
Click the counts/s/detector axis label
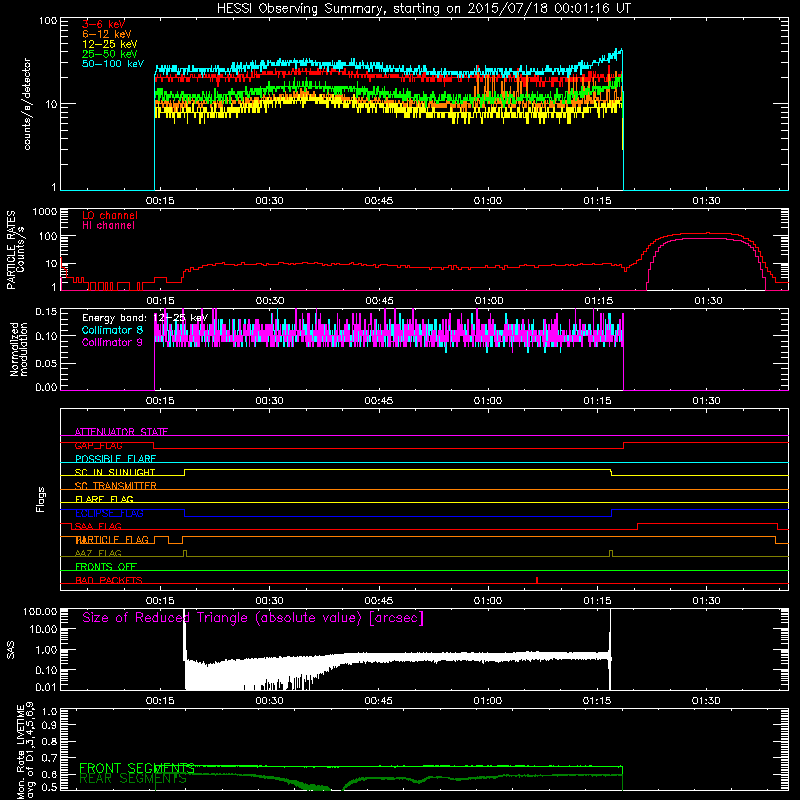(x=27, y=104)
